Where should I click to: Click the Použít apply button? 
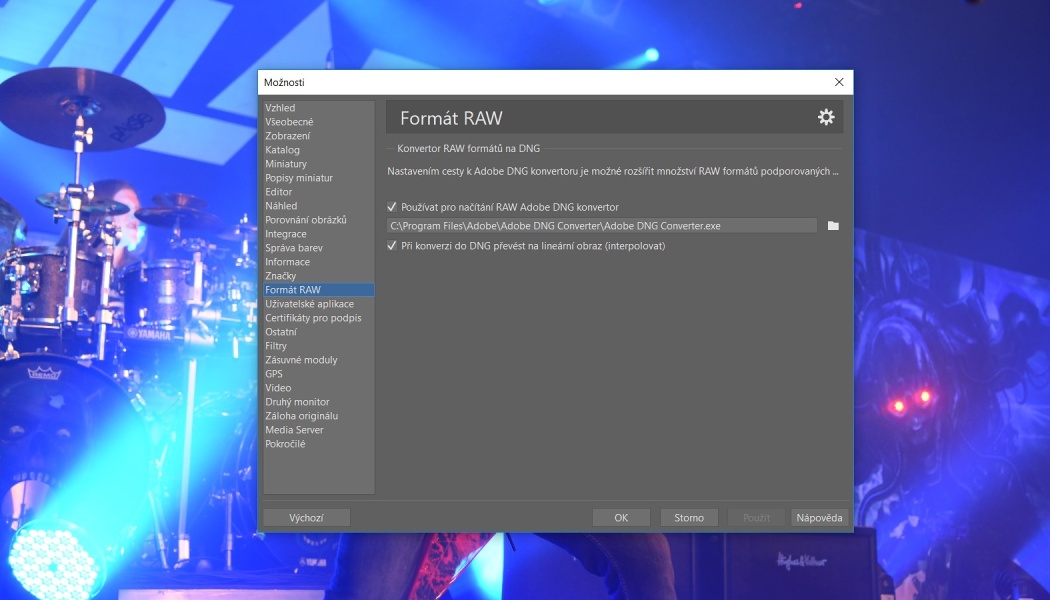pyautogui.click(x=756, y=518)
